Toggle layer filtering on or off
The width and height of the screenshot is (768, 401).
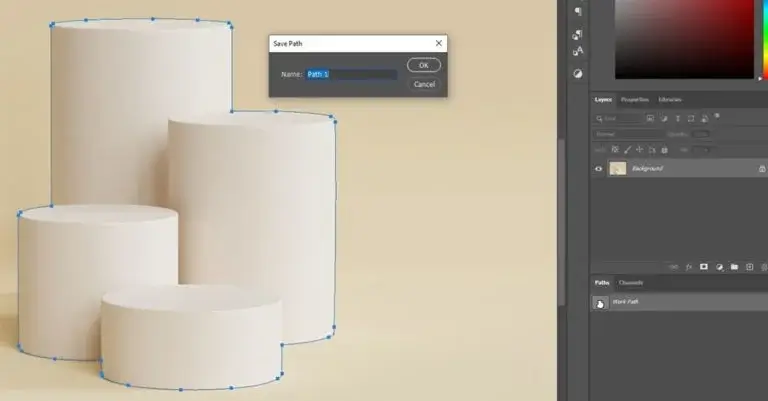(717, 116)
